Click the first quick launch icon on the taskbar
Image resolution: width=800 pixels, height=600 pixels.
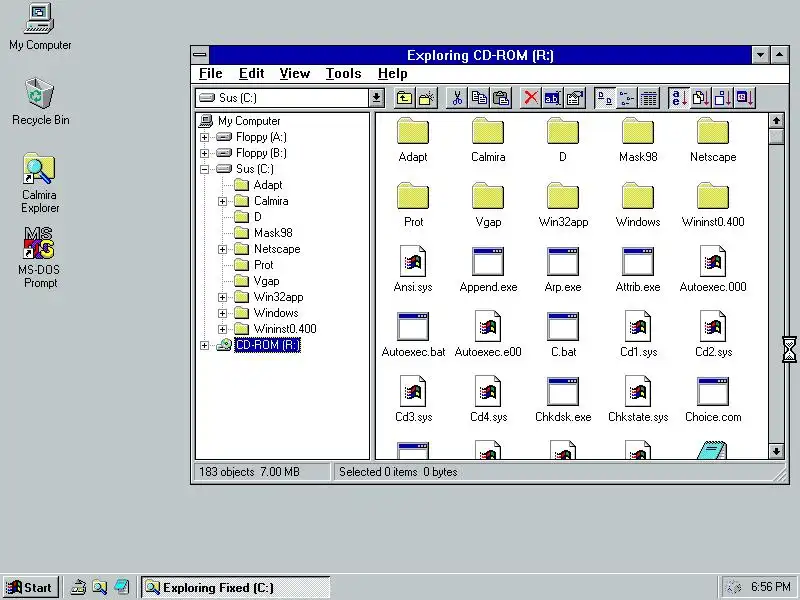[78, 587]
